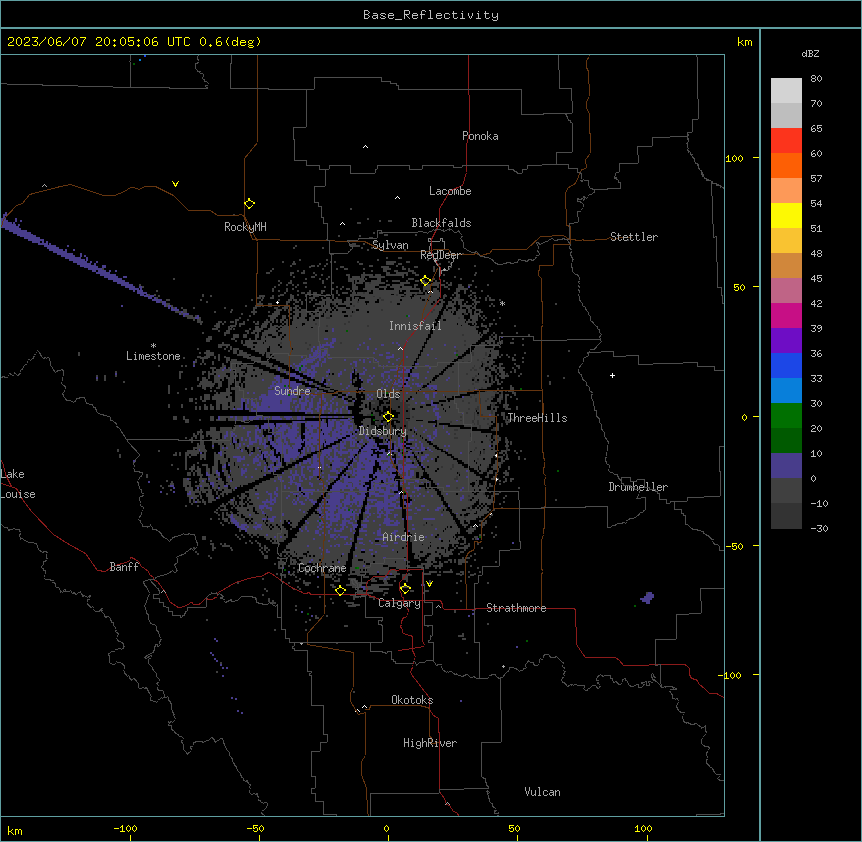
Task: Click the Limestone label
Action: (153, 356)
